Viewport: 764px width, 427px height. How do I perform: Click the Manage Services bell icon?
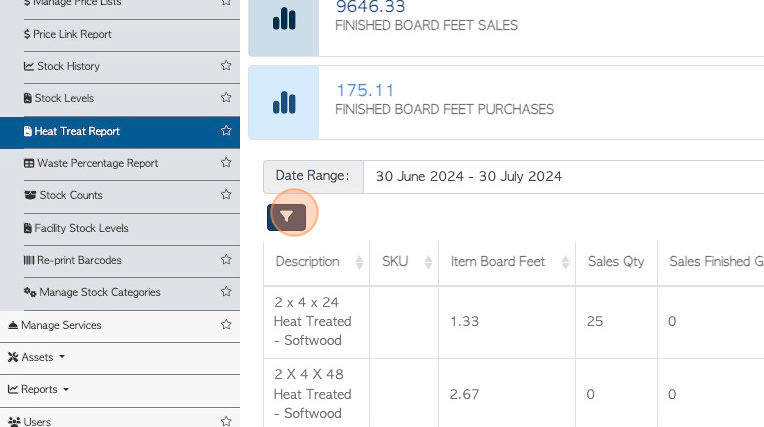13,325
